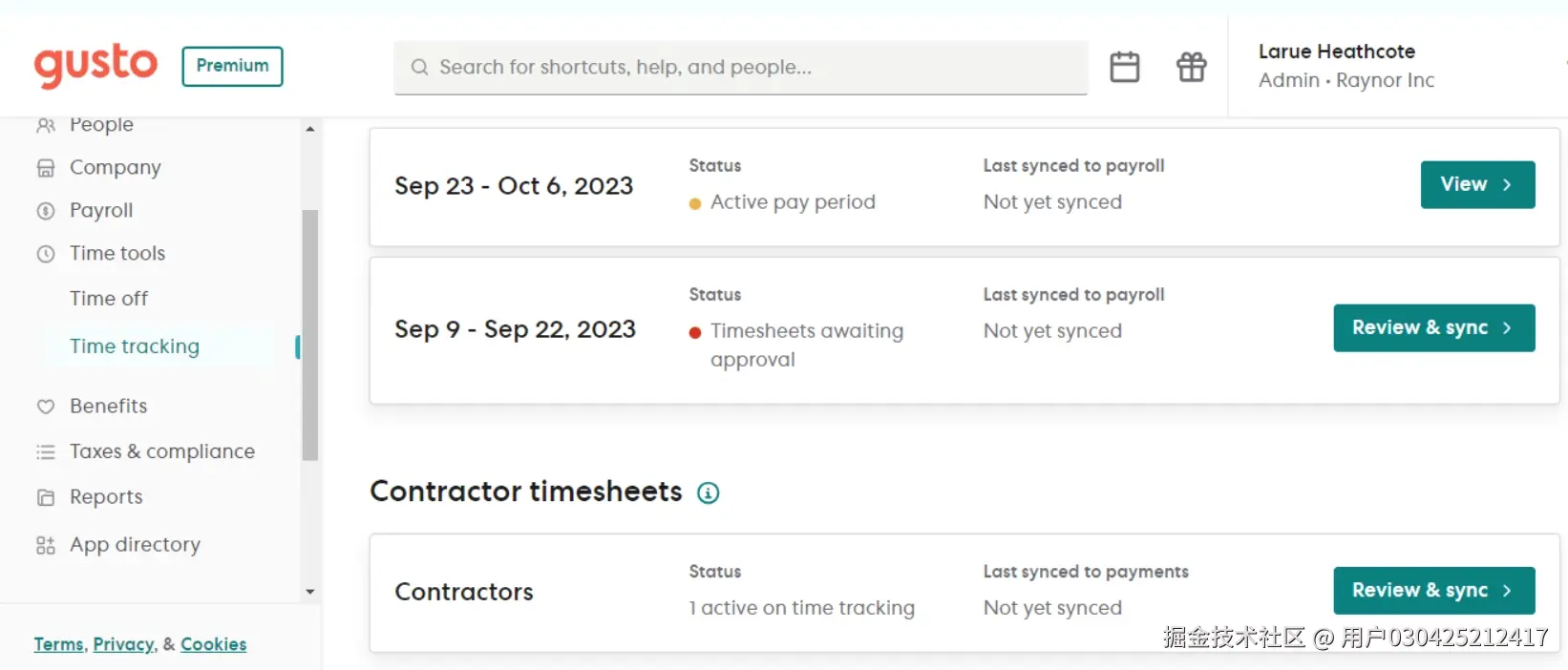View the Sep 23 - Oct 6 pay period

tap(1476, 185)
